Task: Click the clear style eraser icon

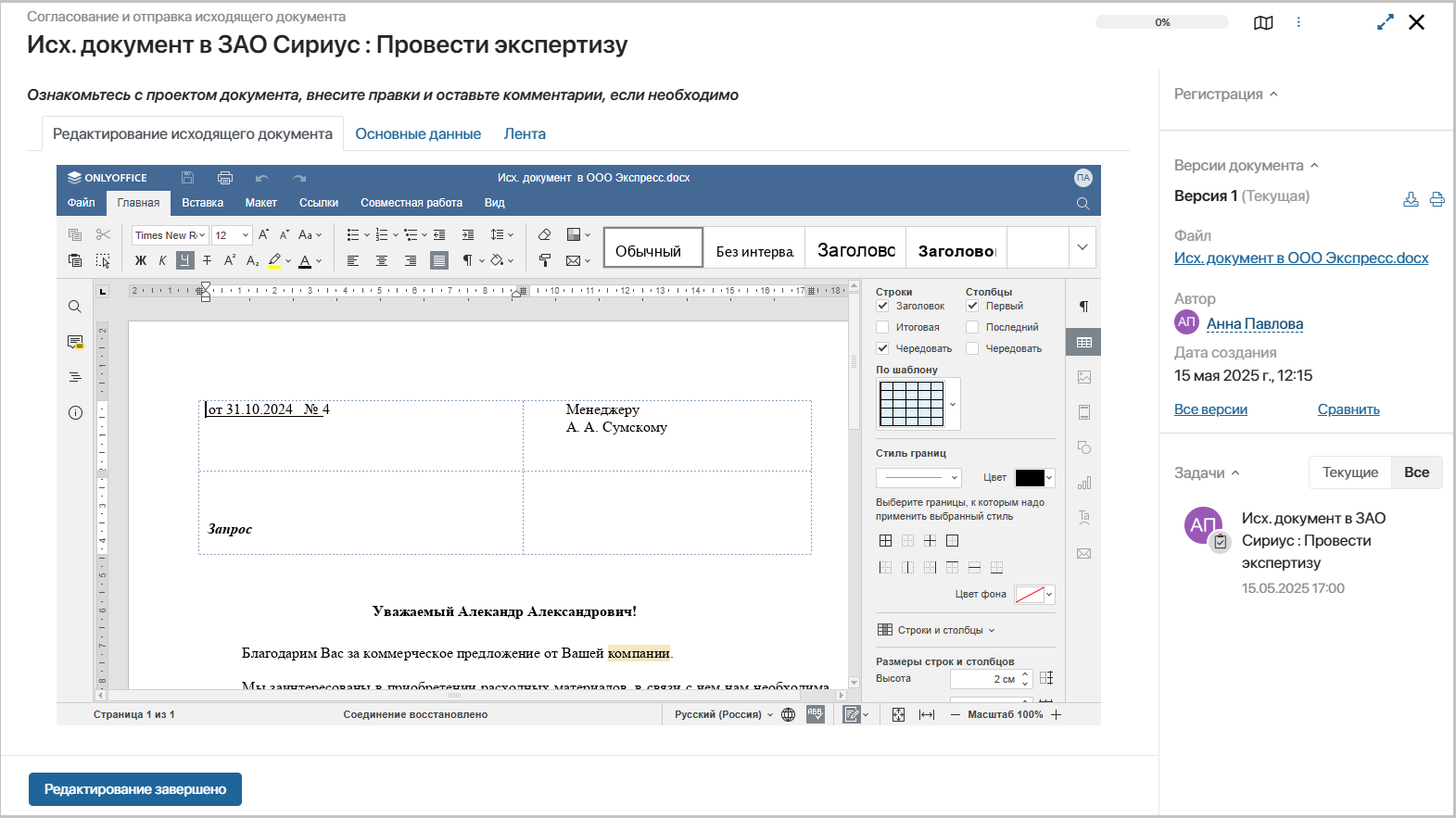Action: pyautogui.click(x=545, y=235)
